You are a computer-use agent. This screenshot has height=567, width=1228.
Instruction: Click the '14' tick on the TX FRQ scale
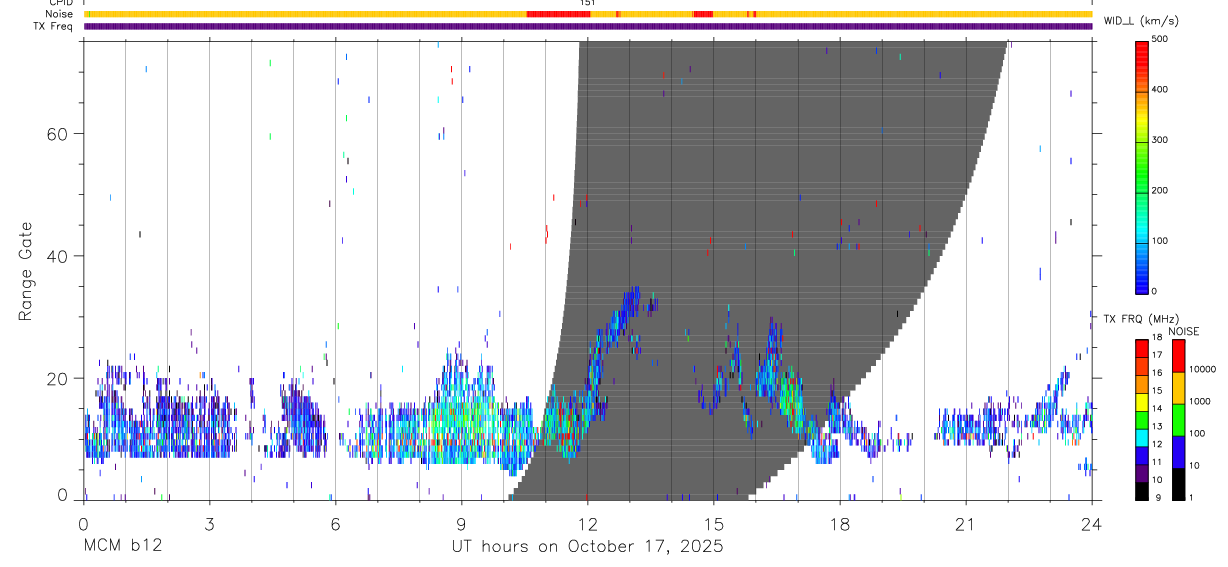[1157, 408]
